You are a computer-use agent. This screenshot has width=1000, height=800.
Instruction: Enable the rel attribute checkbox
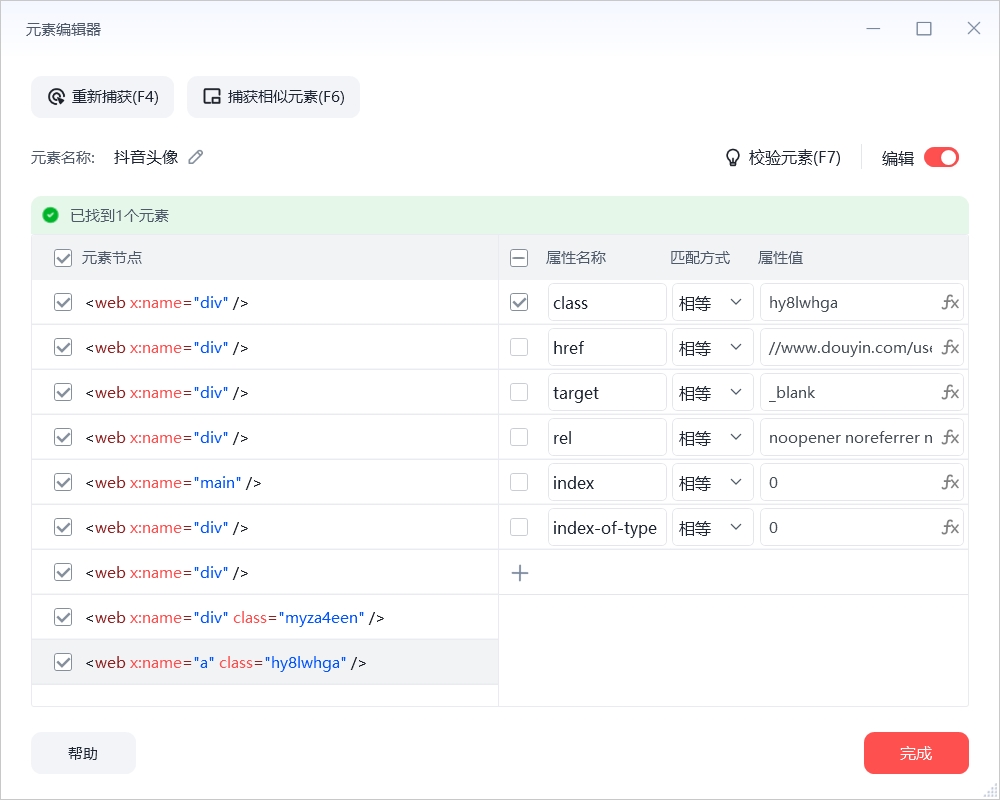click(519, 438)
